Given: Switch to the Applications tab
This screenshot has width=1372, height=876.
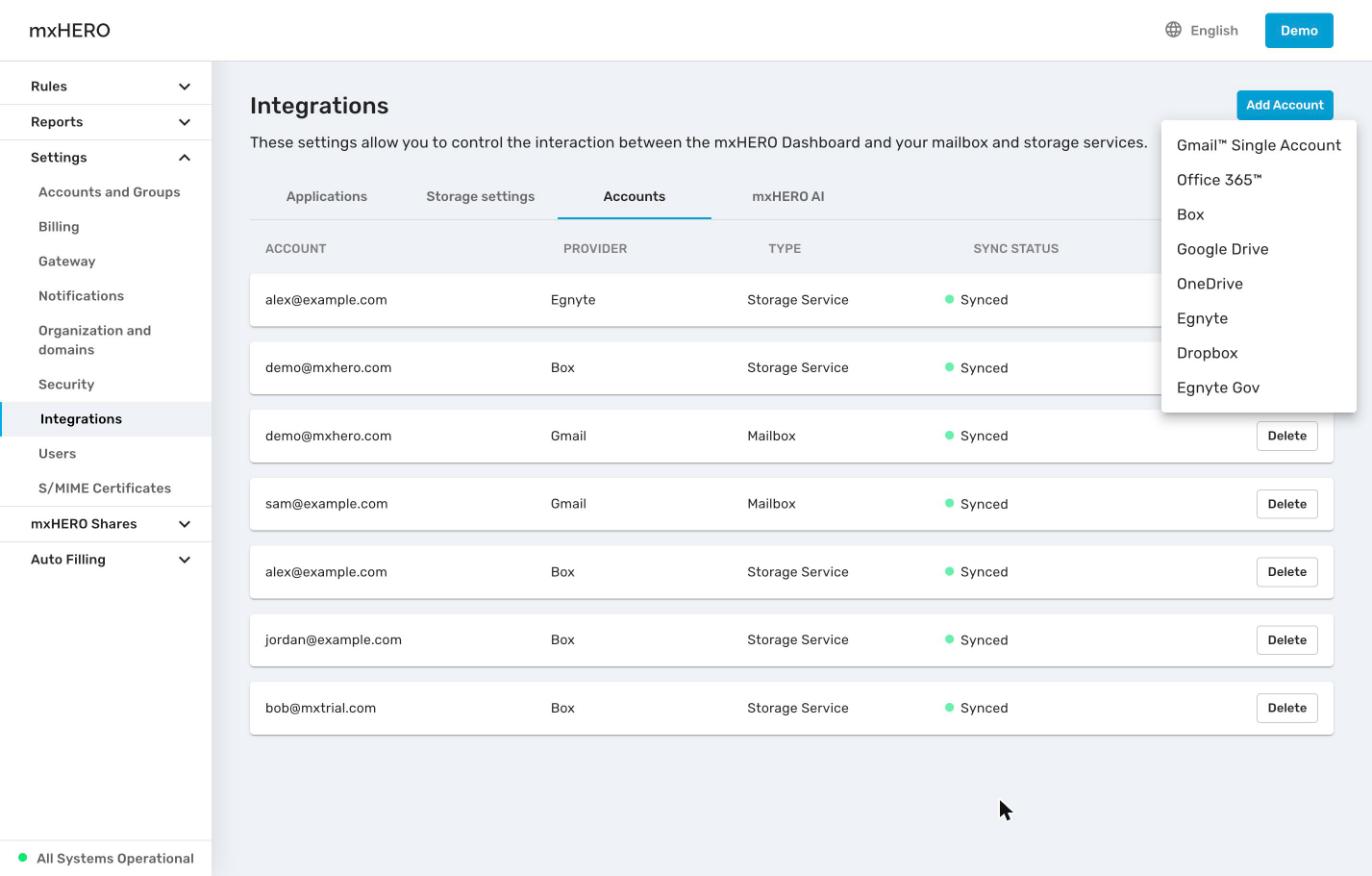Looking at the screenshot, I should point(326,197).
